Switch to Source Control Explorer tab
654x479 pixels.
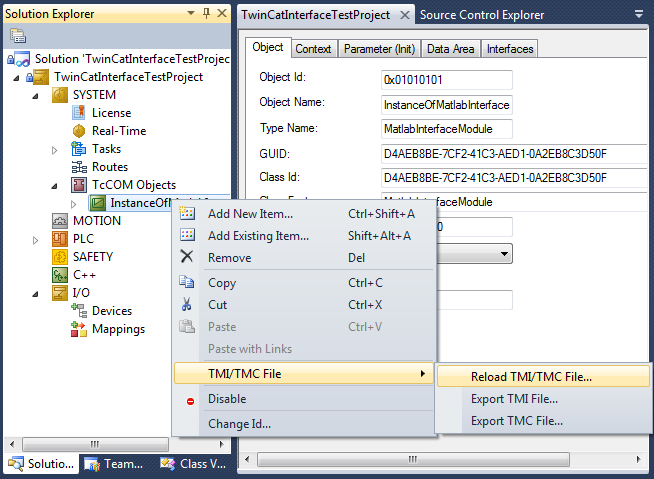pyautogui.click(x=482, y=15)
